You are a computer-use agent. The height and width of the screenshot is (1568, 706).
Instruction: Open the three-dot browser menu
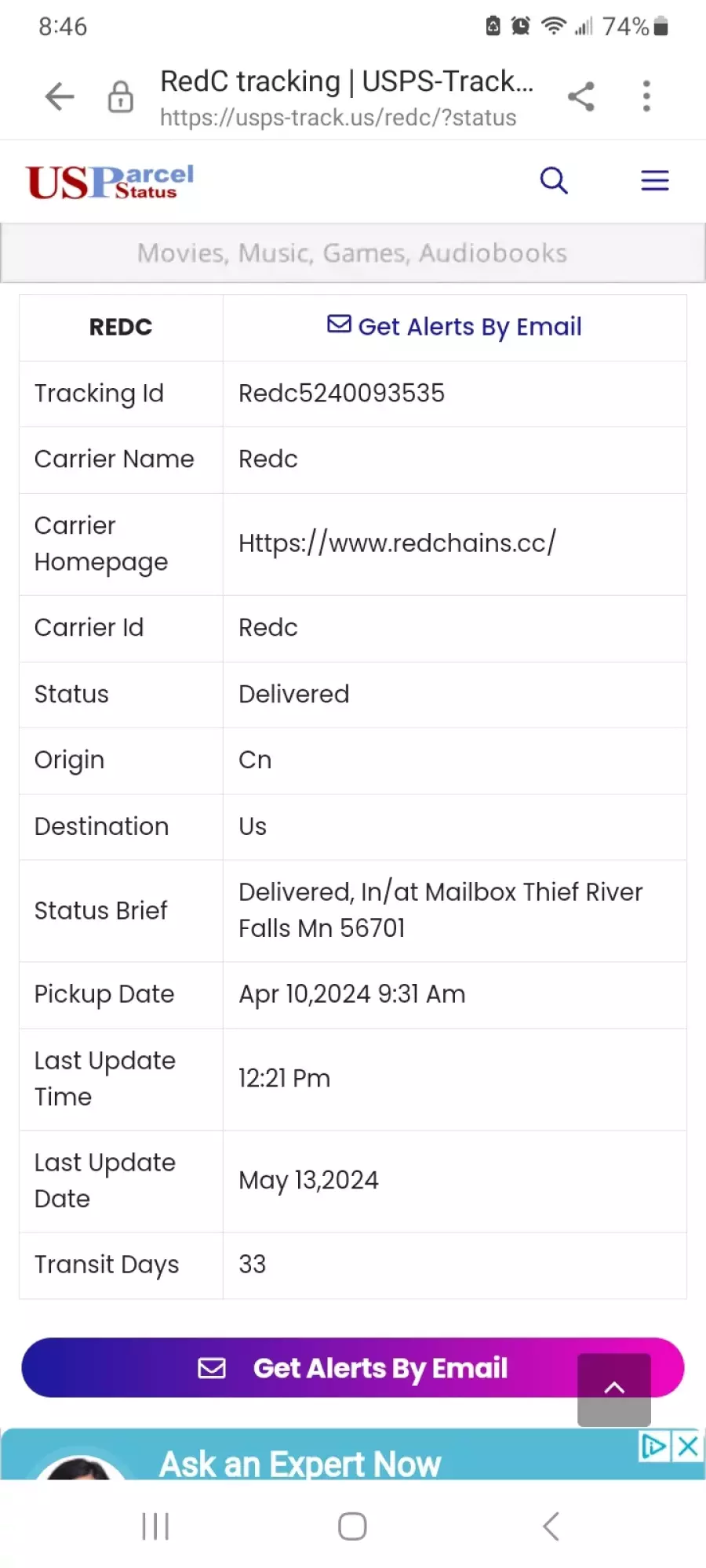[646, 96]
